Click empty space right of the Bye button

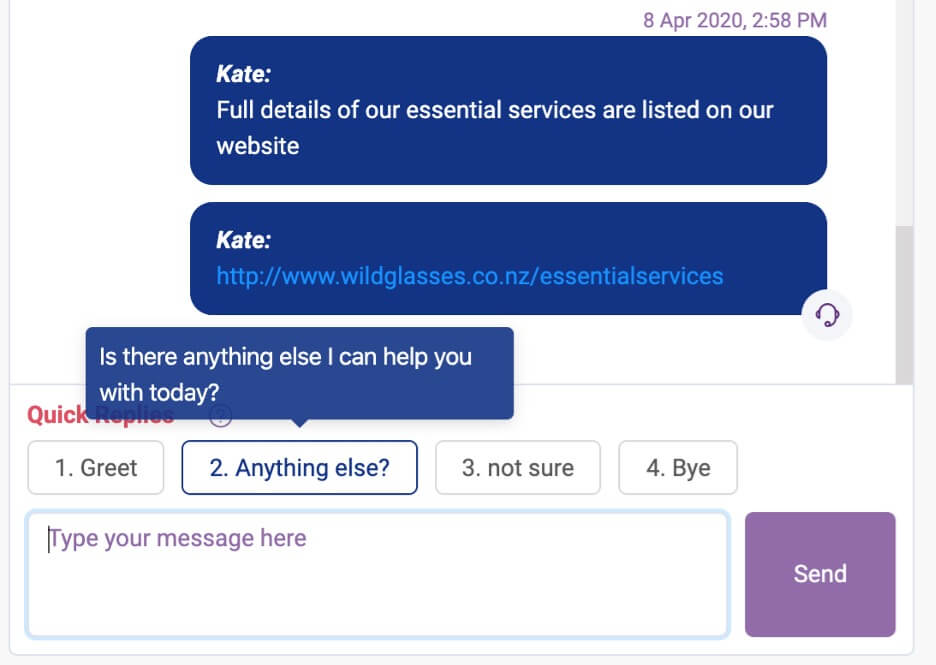(820, 468)
